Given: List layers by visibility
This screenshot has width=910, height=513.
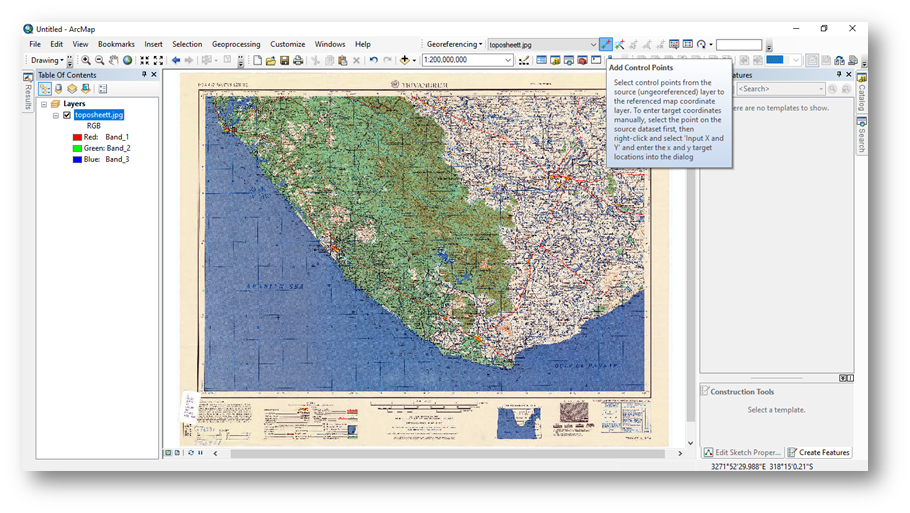Looking at the screenshot, I should pyautogui.click(x=72, y=89).
